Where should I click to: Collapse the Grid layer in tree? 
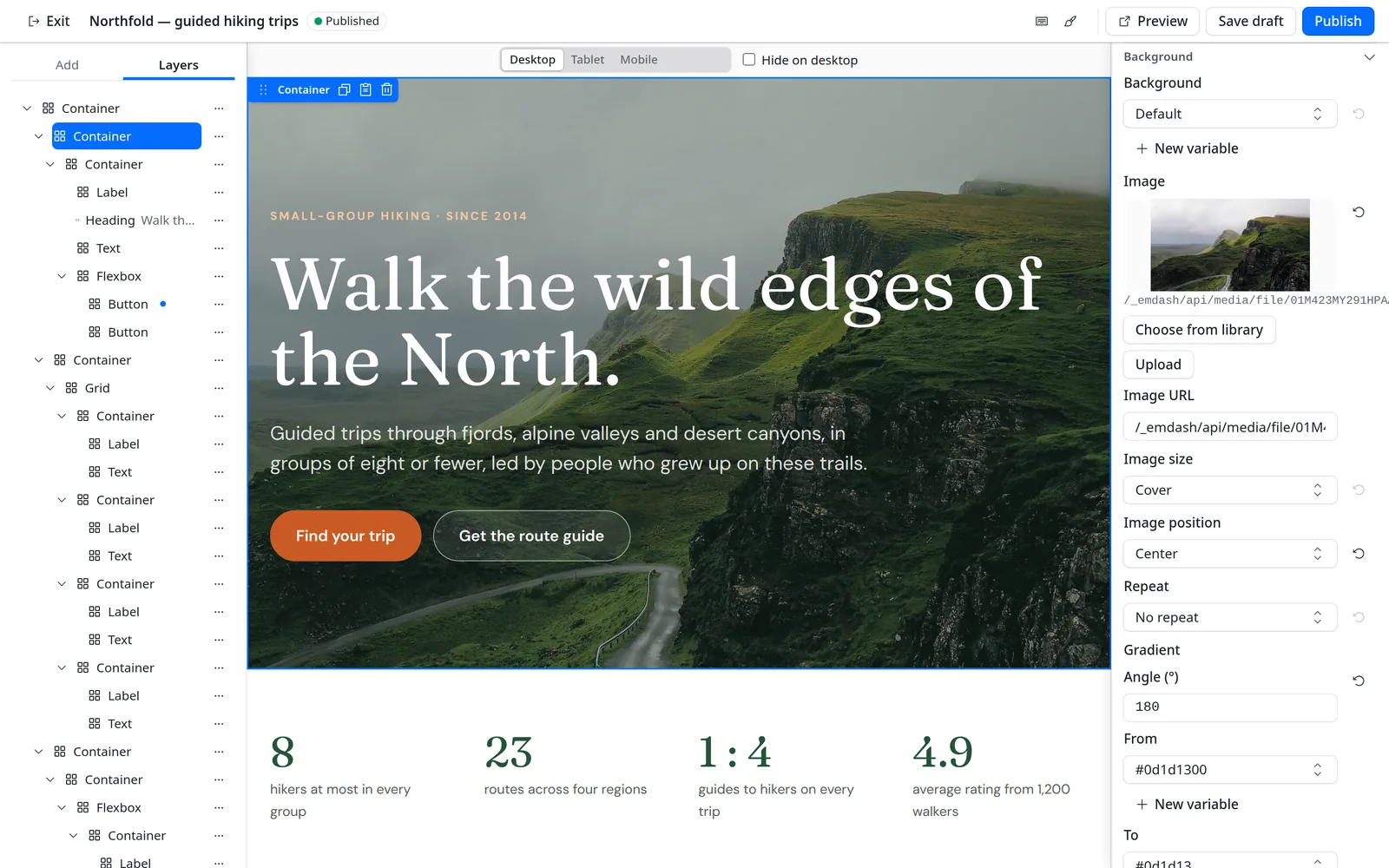[49, 388]
